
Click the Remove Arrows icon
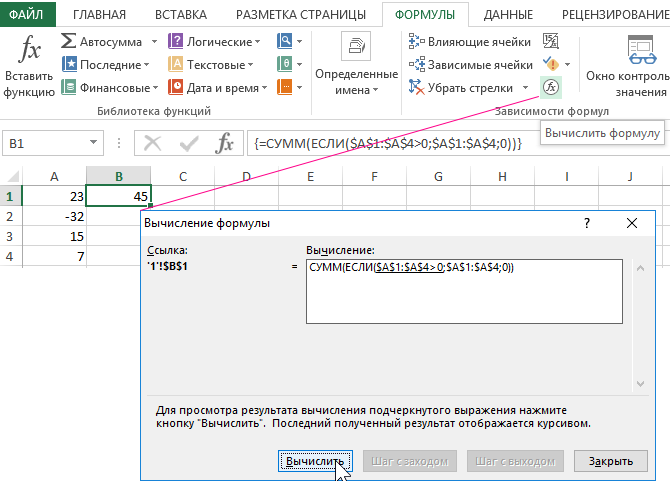click(417, 87)
